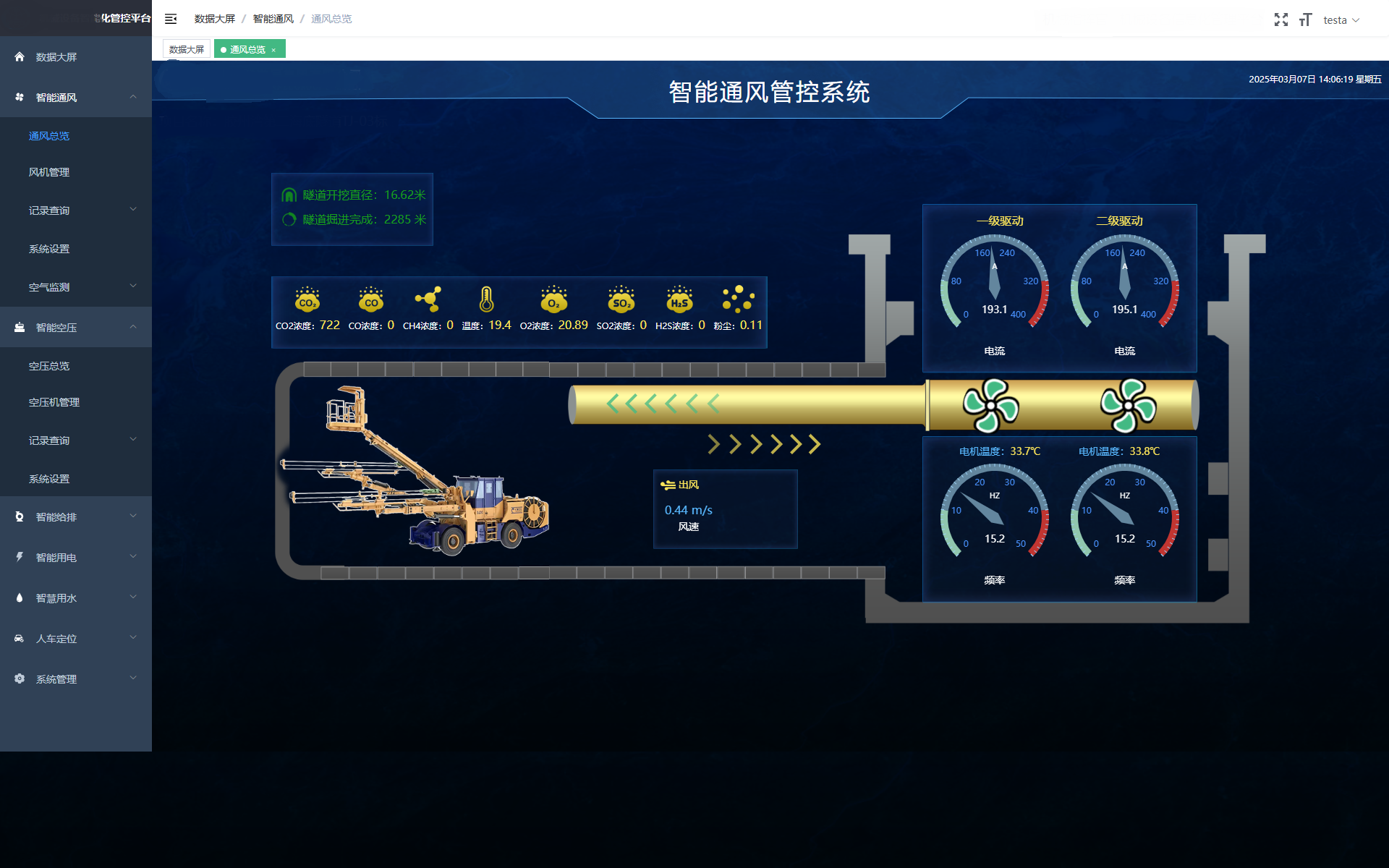Click the H2S concentration sensor icon
The image size is (1389, 868).
point(679,299)
